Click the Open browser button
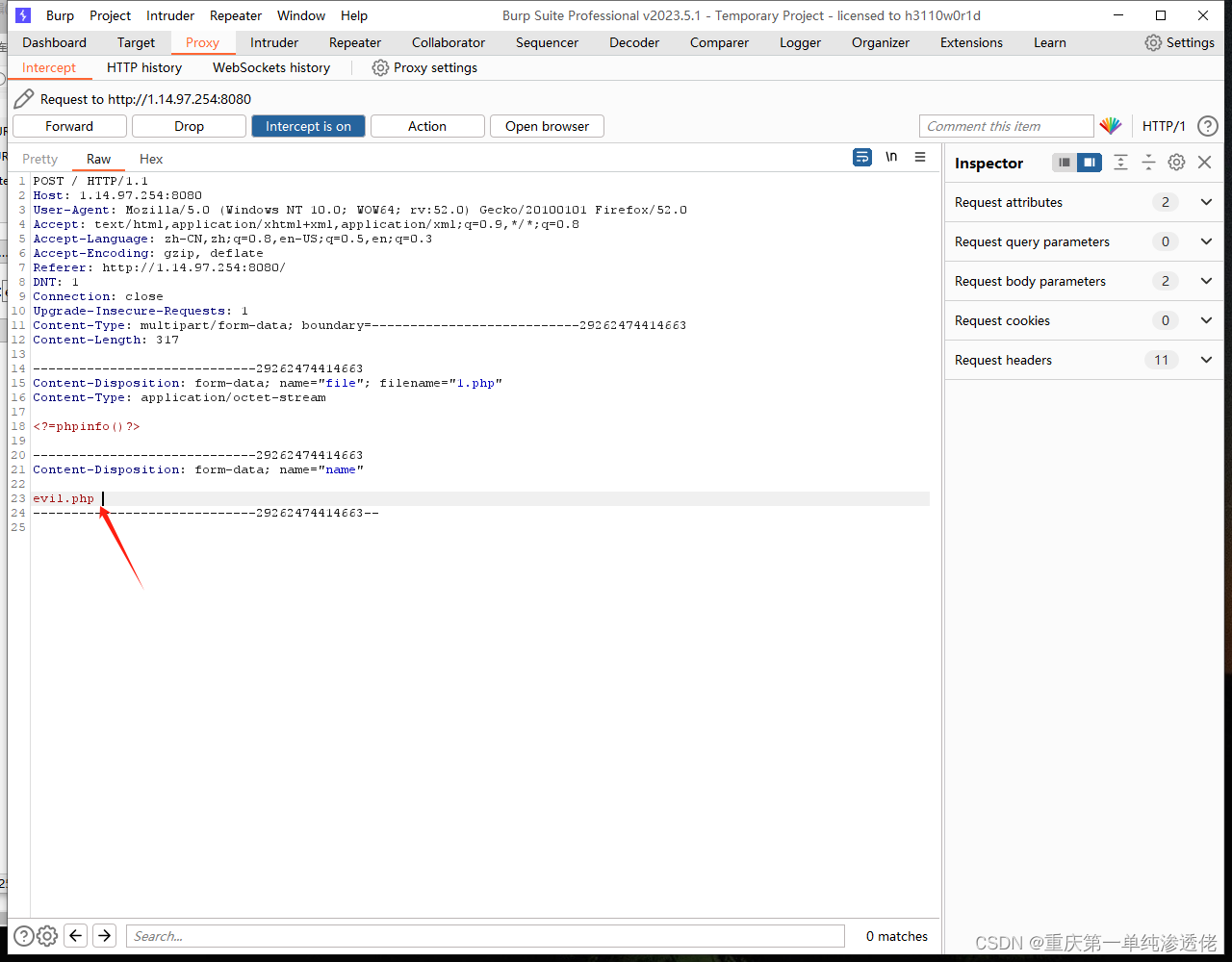 (547, 126)
